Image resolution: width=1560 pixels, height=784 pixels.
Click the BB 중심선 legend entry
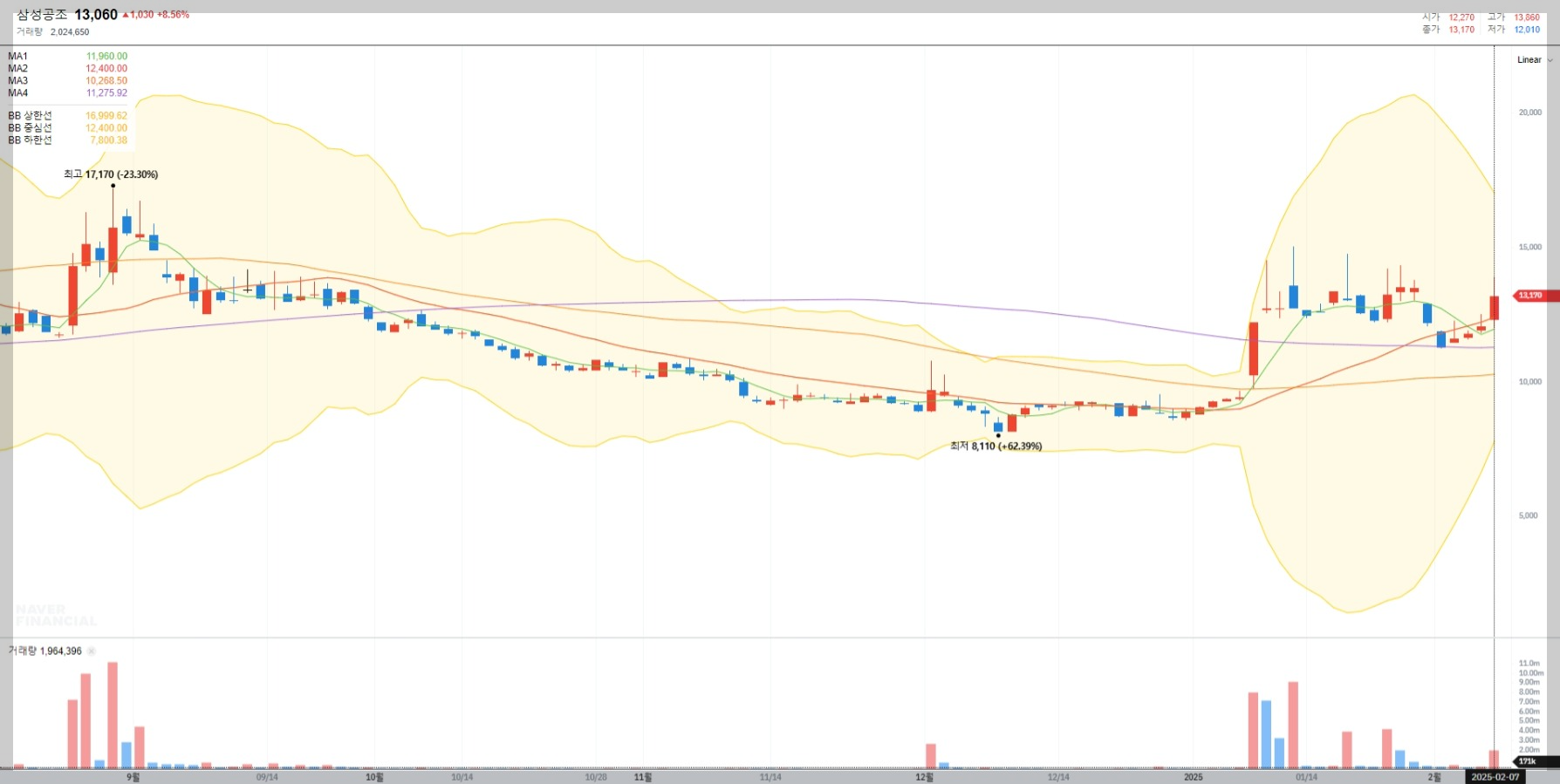(x=30, y=128)
